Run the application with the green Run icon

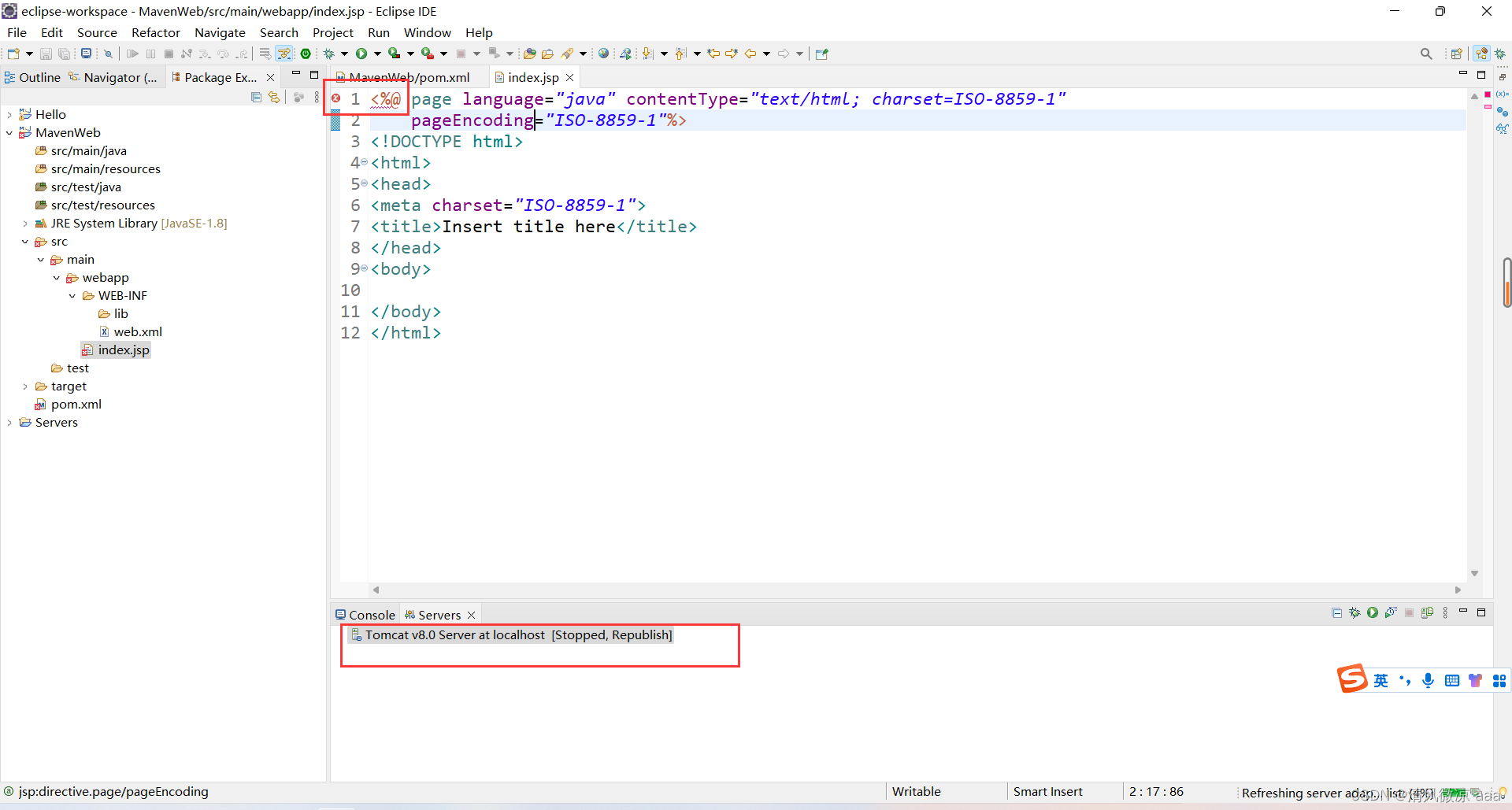pos(361,54)
